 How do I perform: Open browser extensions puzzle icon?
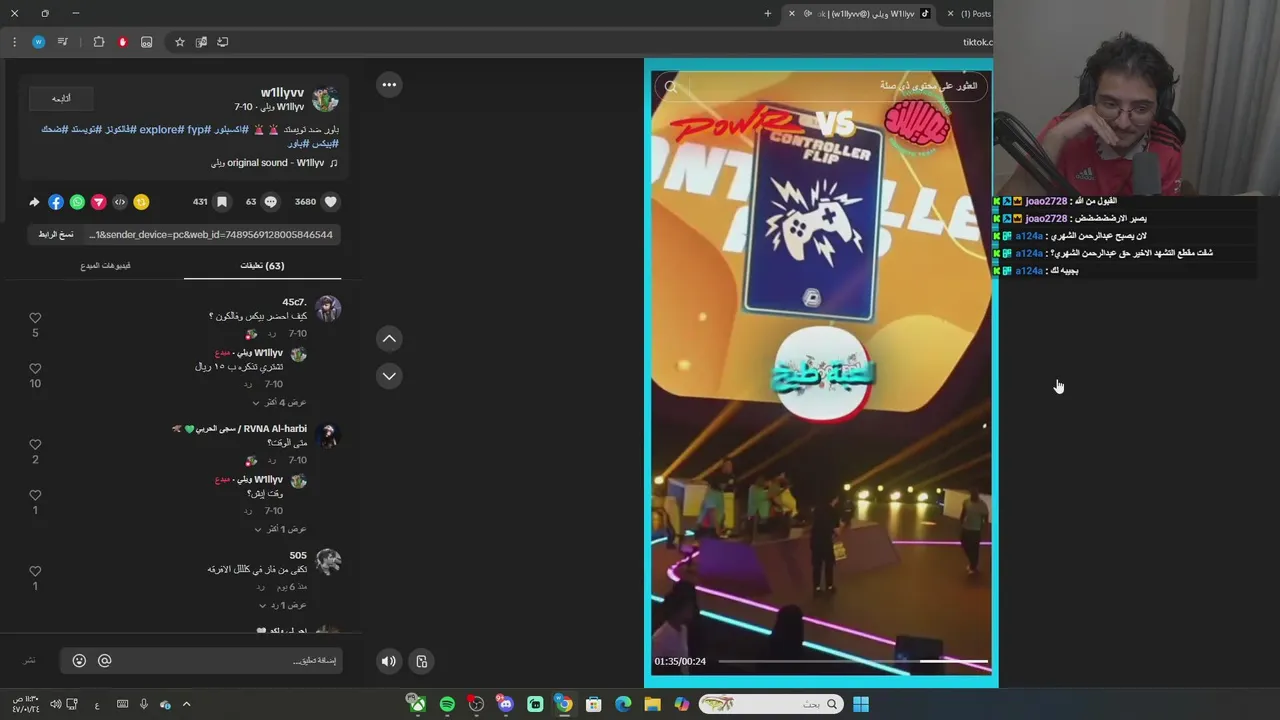click(98, 42)
